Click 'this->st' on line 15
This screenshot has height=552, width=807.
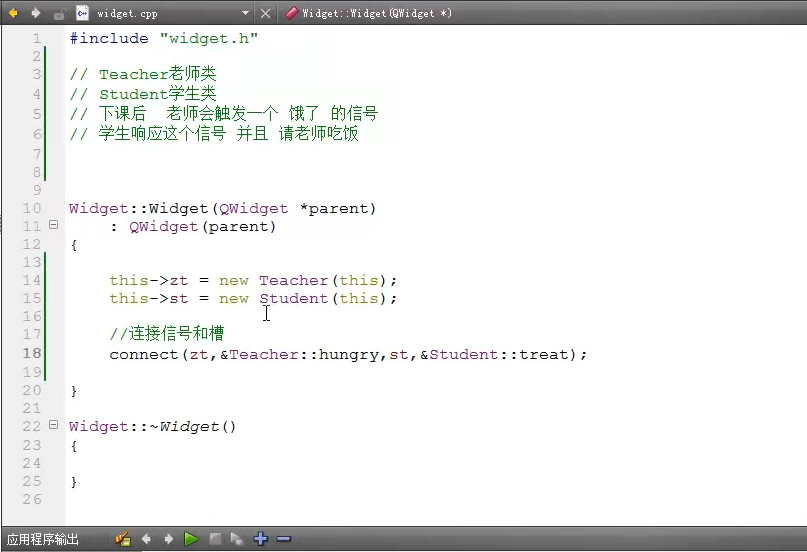click(149, 299)
